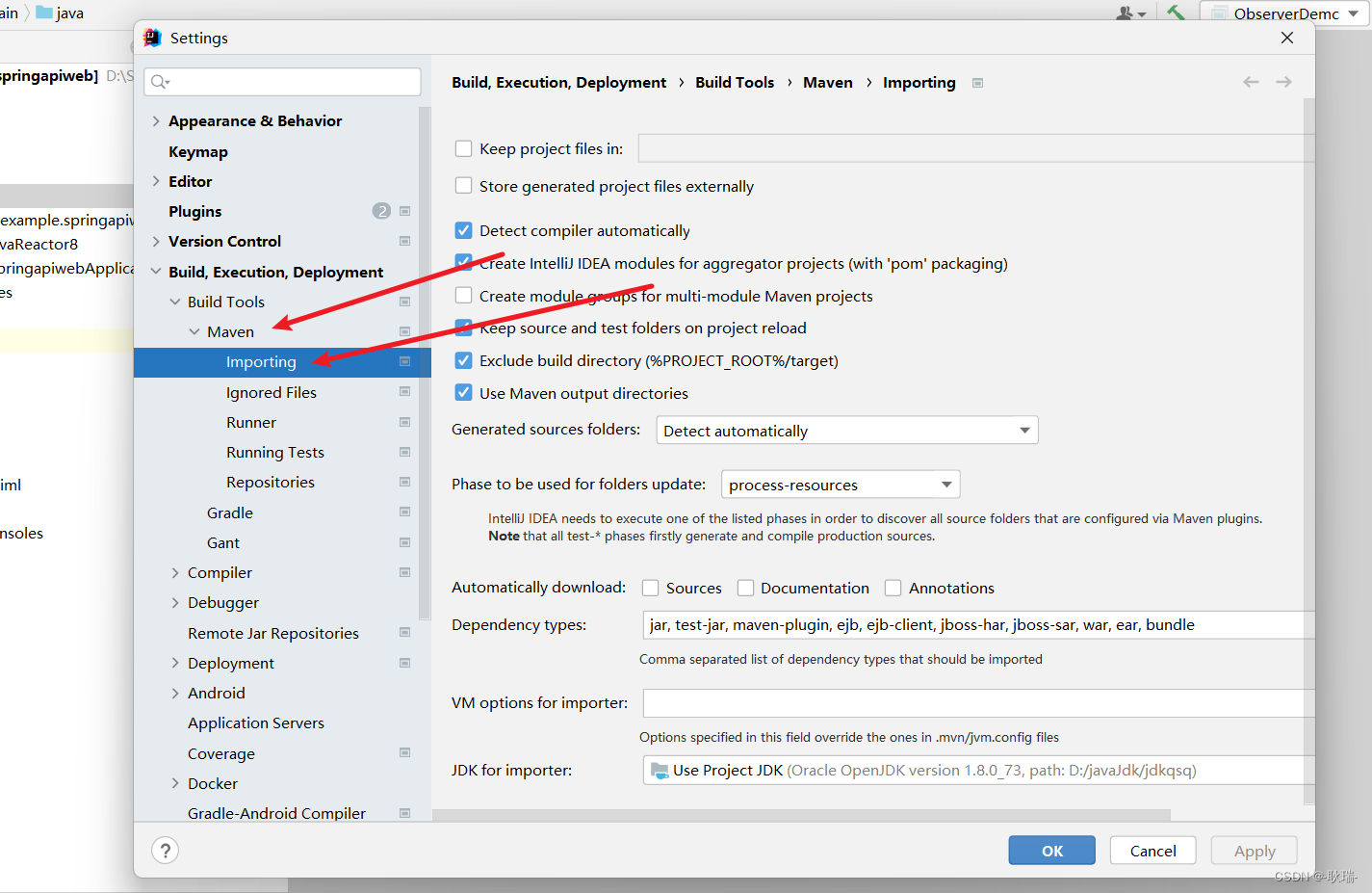Confirm settings with OK button
Image resolution: width=1372 pixels, height=893 pixels.
[x=1051, y=851]
